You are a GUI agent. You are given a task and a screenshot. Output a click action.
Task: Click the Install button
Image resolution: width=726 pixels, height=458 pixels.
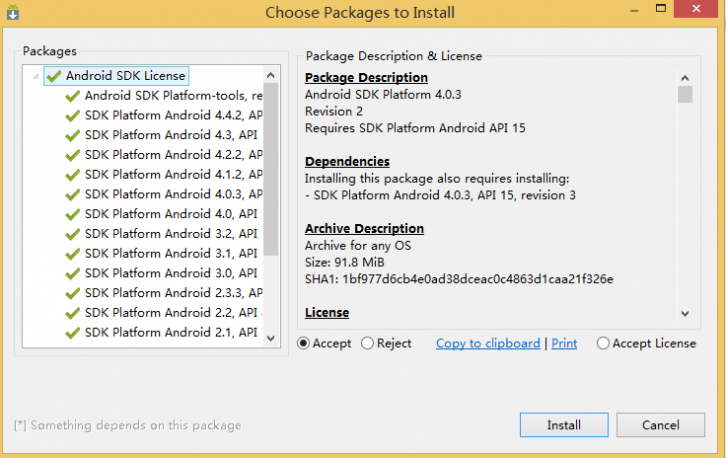pyautogui.click(x=564, y=425)
